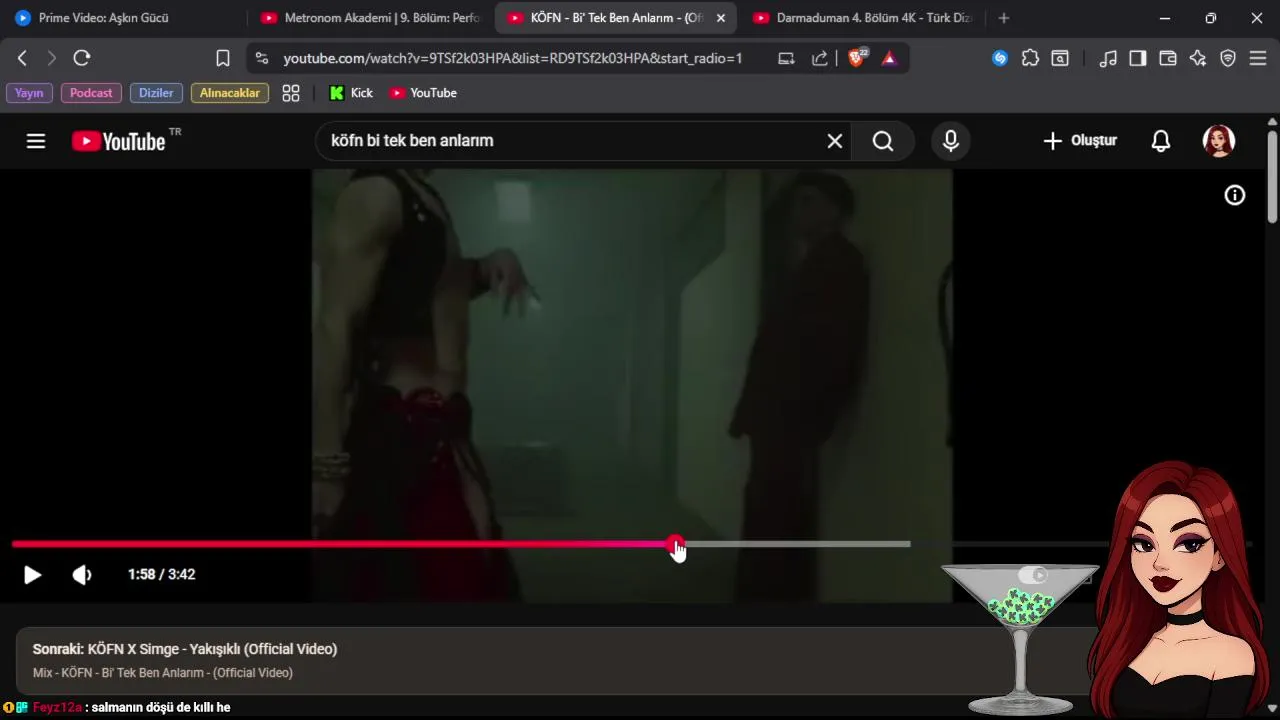The width and height of the screenshot is (1280, 720).
Task: Open the tab search icon in toolbar
Action: click(x=1059, y=58)
